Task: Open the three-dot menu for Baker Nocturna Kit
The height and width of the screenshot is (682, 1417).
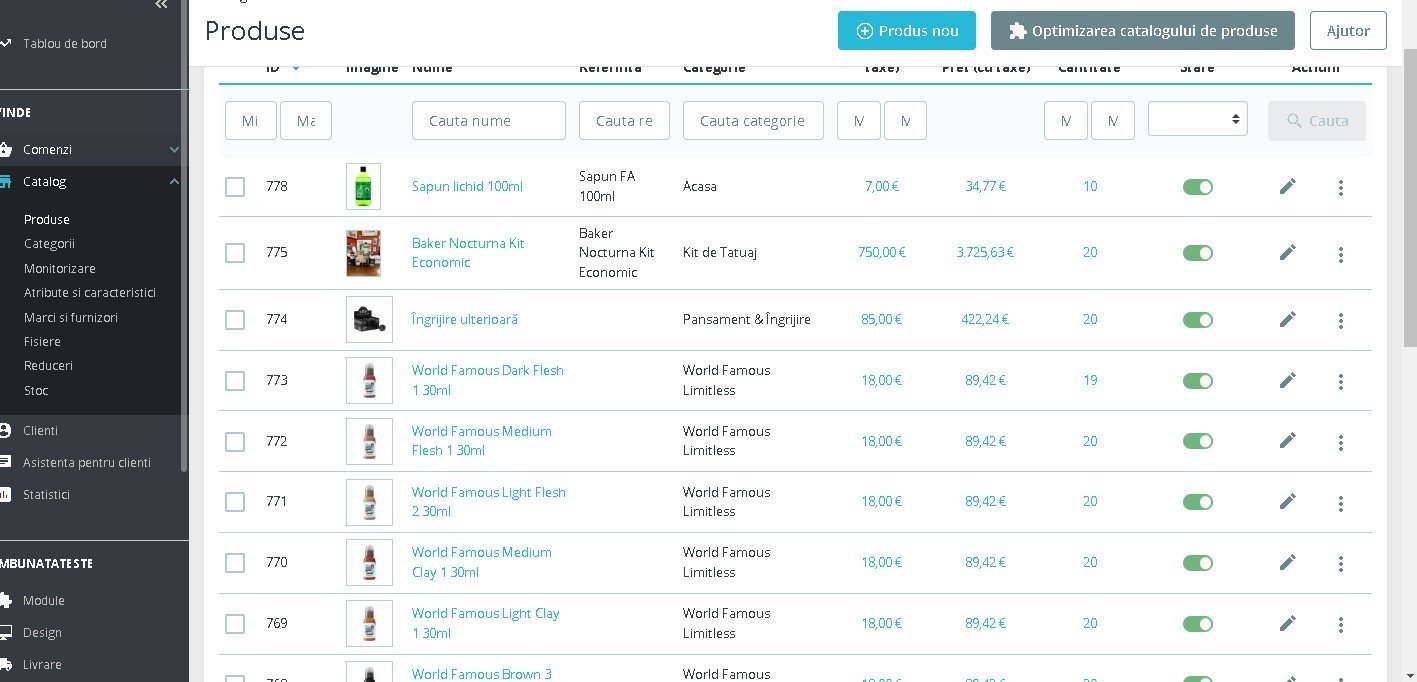Action: coord(1341,254)
